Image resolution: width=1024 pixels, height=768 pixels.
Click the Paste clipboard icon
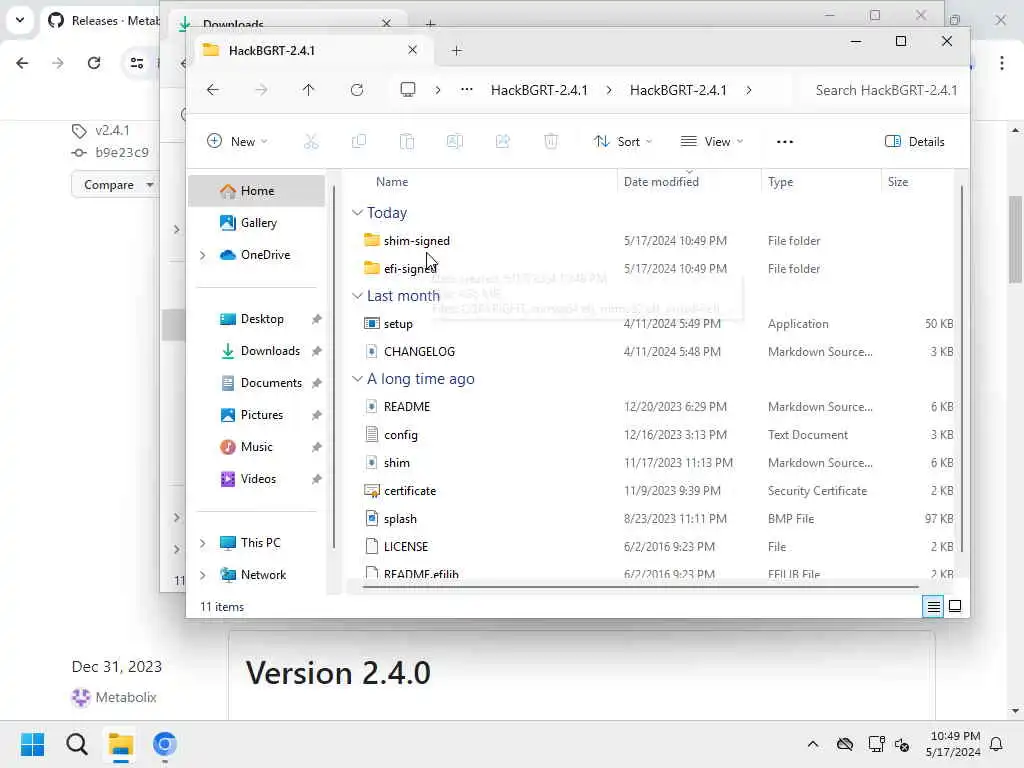pyautogui.click(x=407, y=142)
